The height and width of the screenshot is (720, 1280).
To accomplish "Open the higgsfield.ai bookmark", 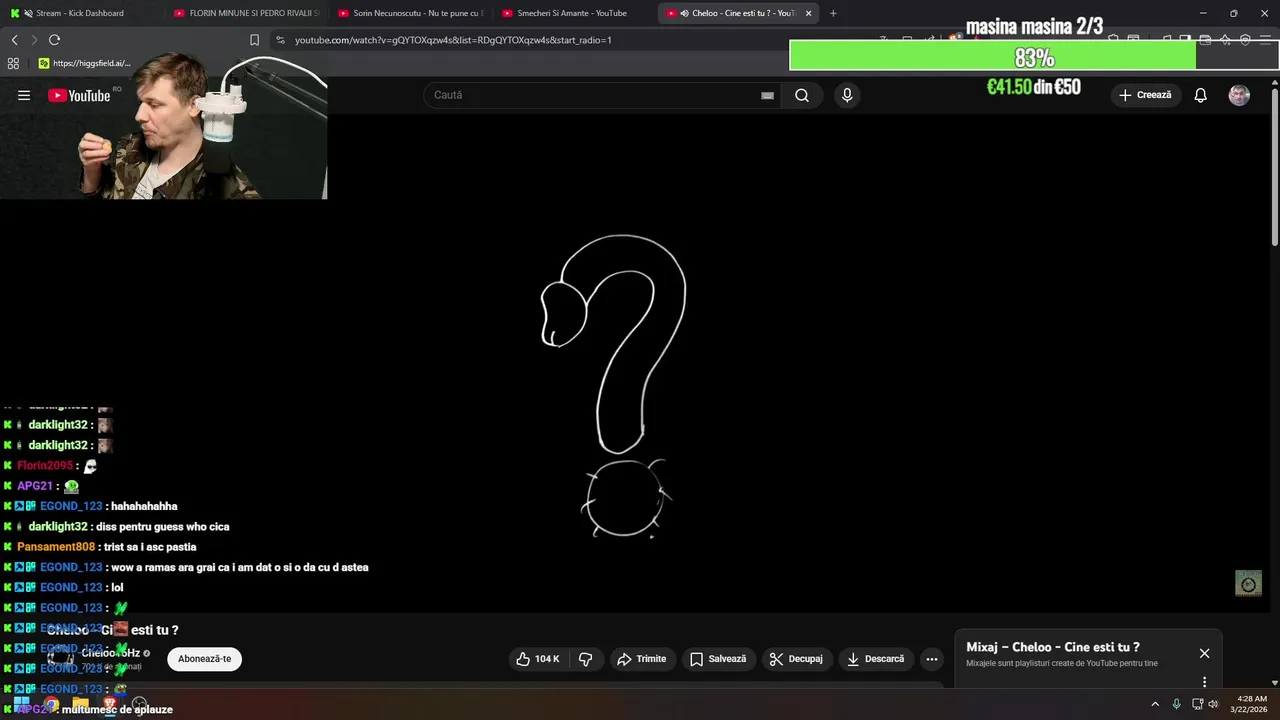I will click(84, 63).
